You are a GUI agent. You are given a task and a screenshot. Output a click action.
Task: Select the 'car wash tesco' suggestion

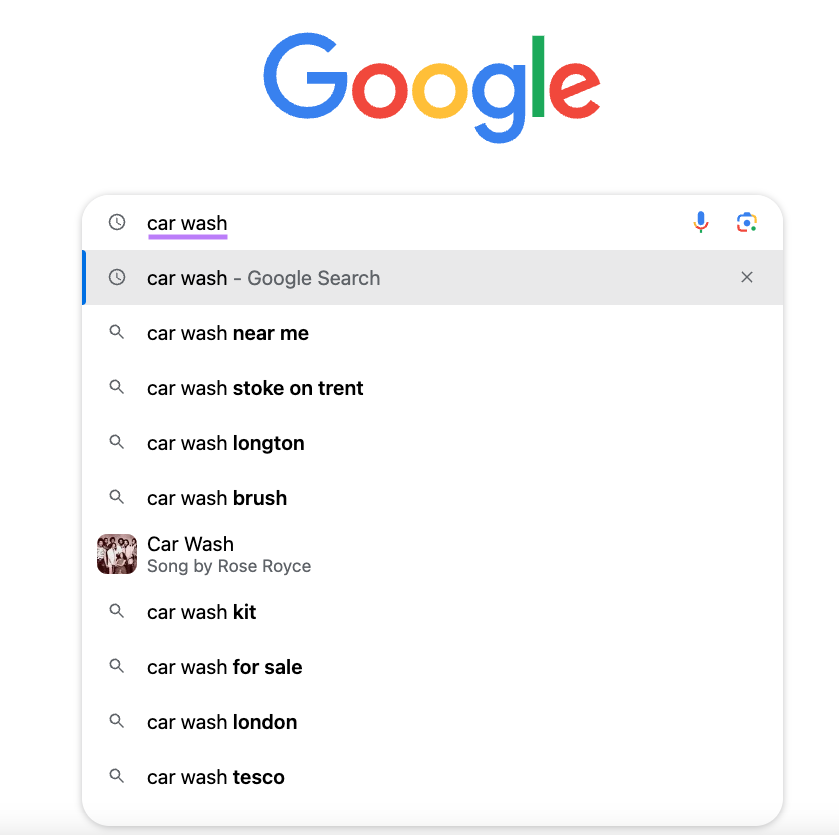pyautogui.click(x=215, y=776)
